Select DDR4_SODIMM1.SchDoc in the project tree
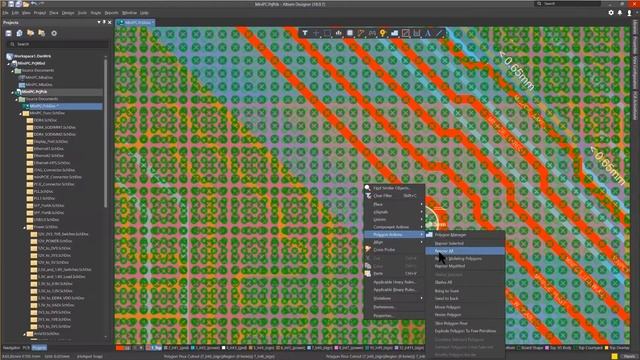This screenshot has width=640, height=360. (x=55, y=127)
